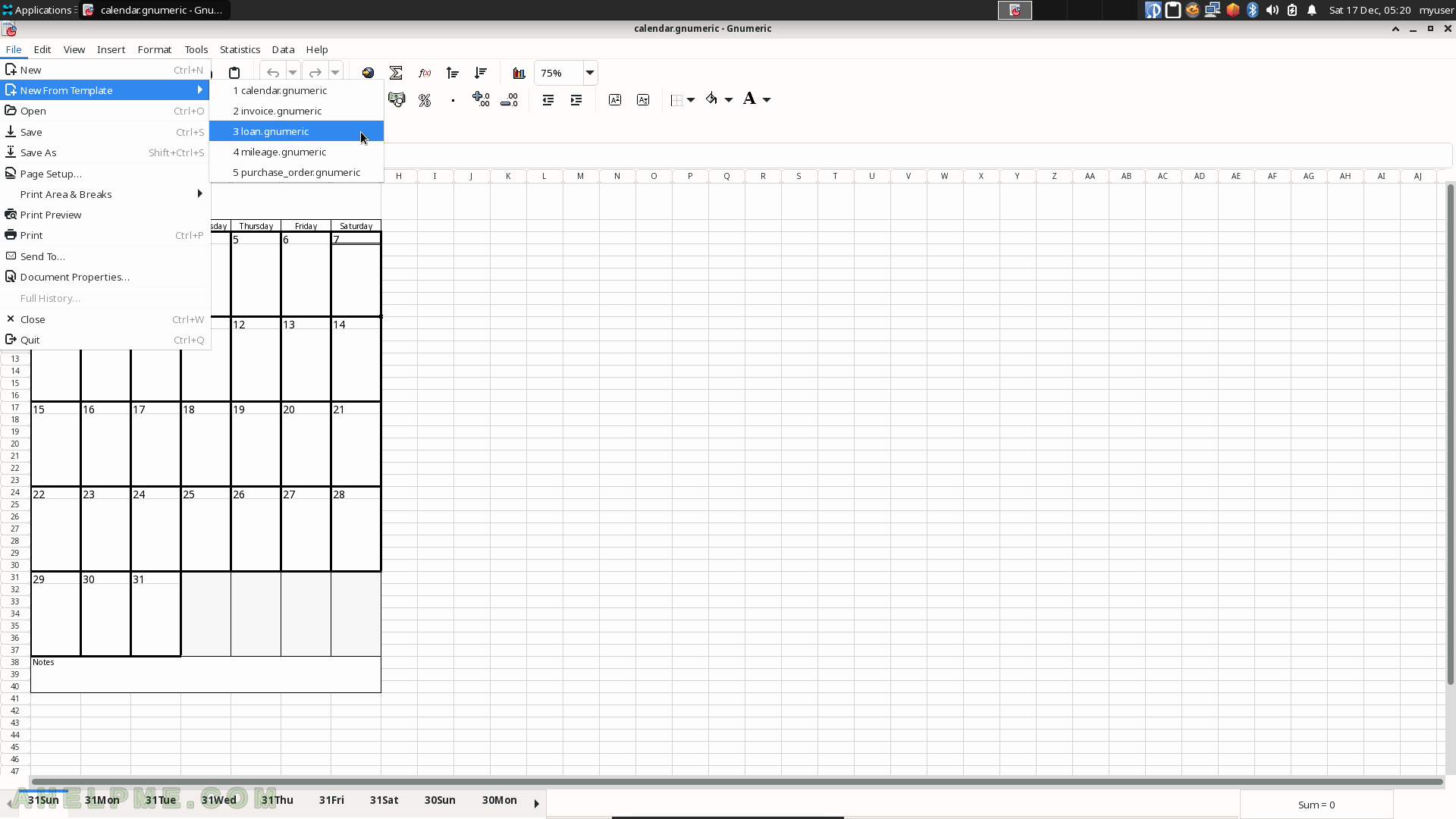The height and width of the screenshot is (819, 1456).
Task: Choose invoice.gnumeric template
Action: pos(297,111)
